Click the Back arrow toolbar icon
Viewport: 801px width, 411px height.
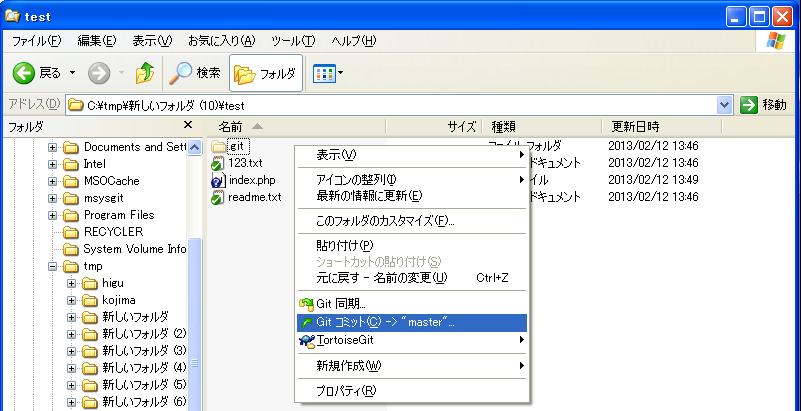tap(25, 73)
